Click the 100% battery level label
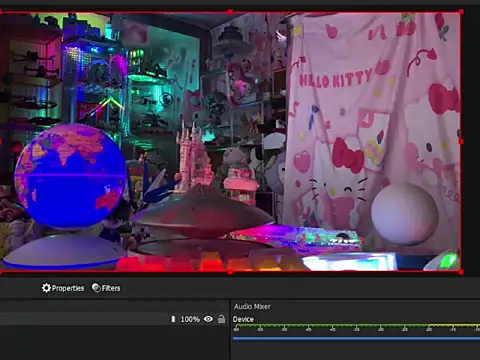 190,319
